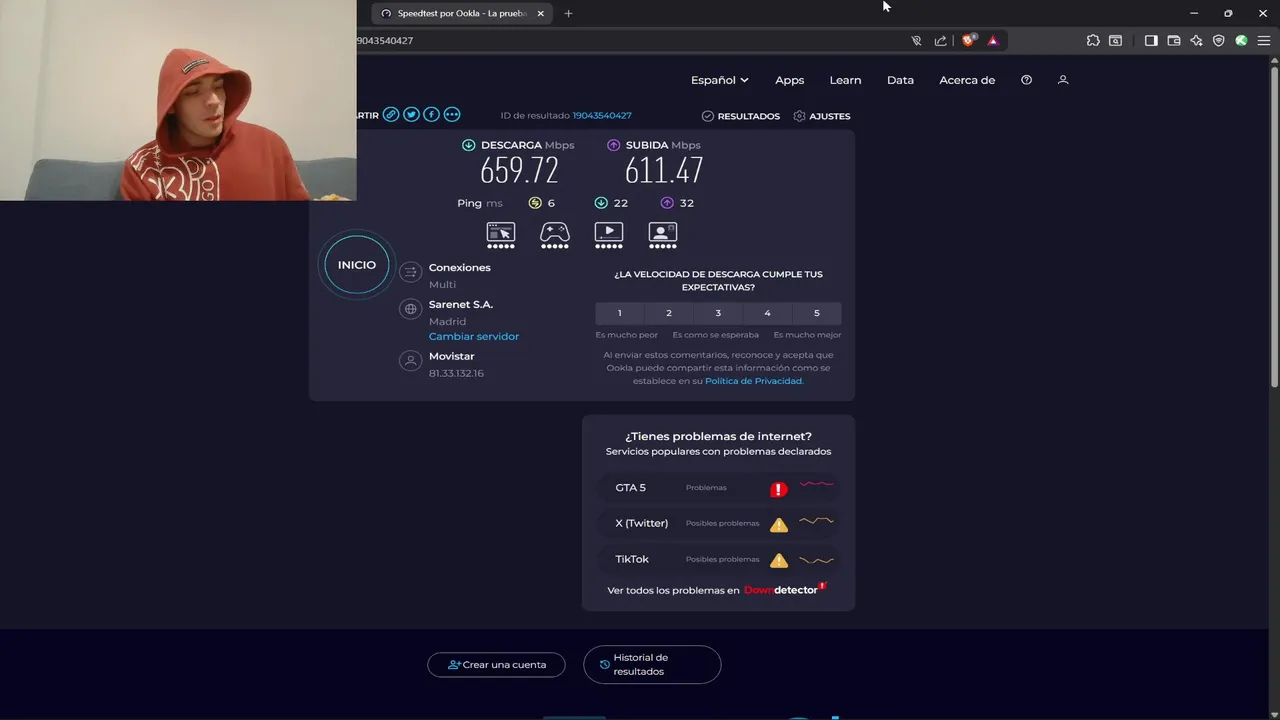Open Historial de resultados
This screenshot has height=720, width=1280.
click(x=652, y=665)
